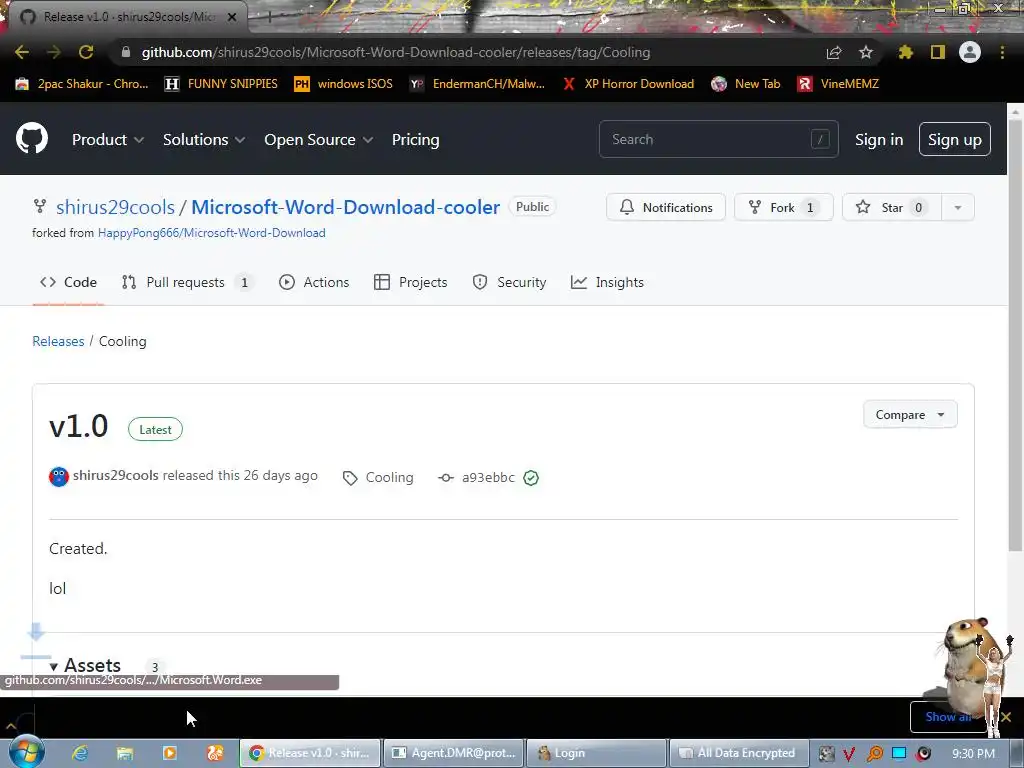This screenshot has height=768, width=1024.
Task: Open the Compare dropdown
Action: pyautogui.click(x=910, y=415)
